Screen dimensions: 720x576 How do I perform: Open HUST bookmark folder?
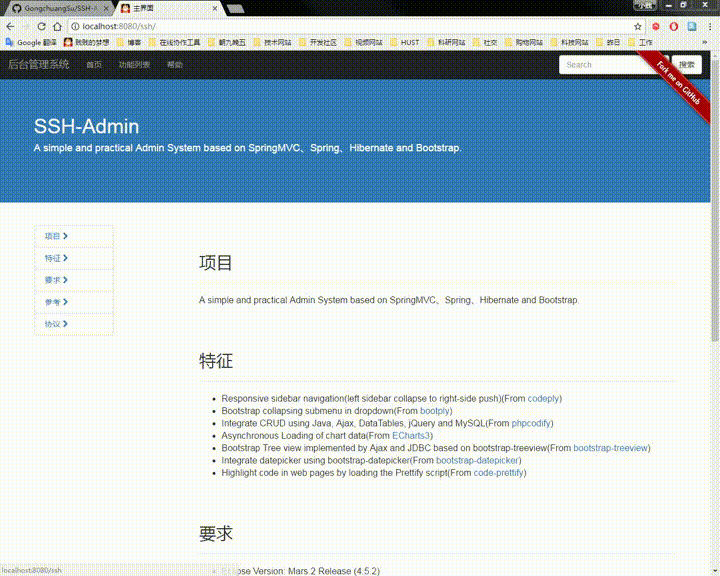tap(405, 42)
